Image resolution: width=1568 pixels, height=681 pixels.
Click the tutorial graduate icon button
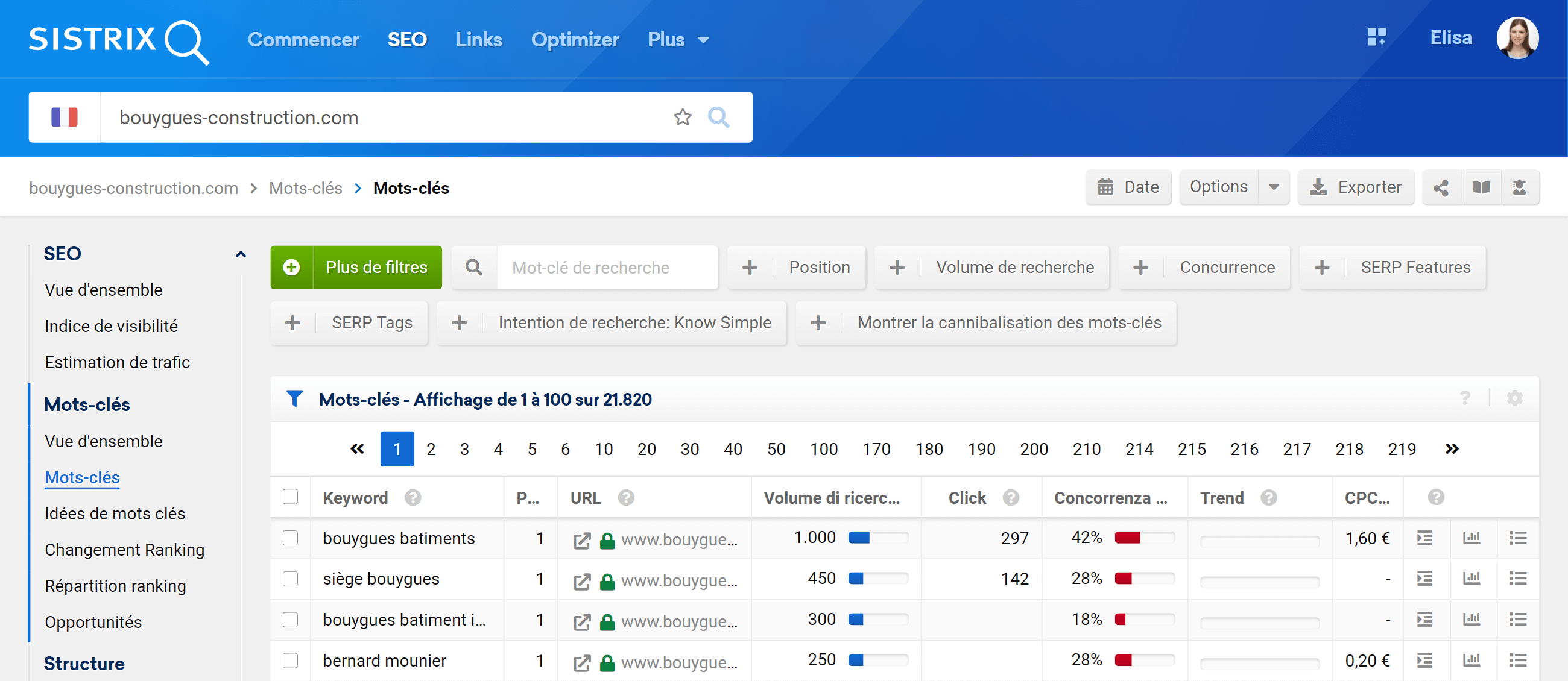point(1519,187)
